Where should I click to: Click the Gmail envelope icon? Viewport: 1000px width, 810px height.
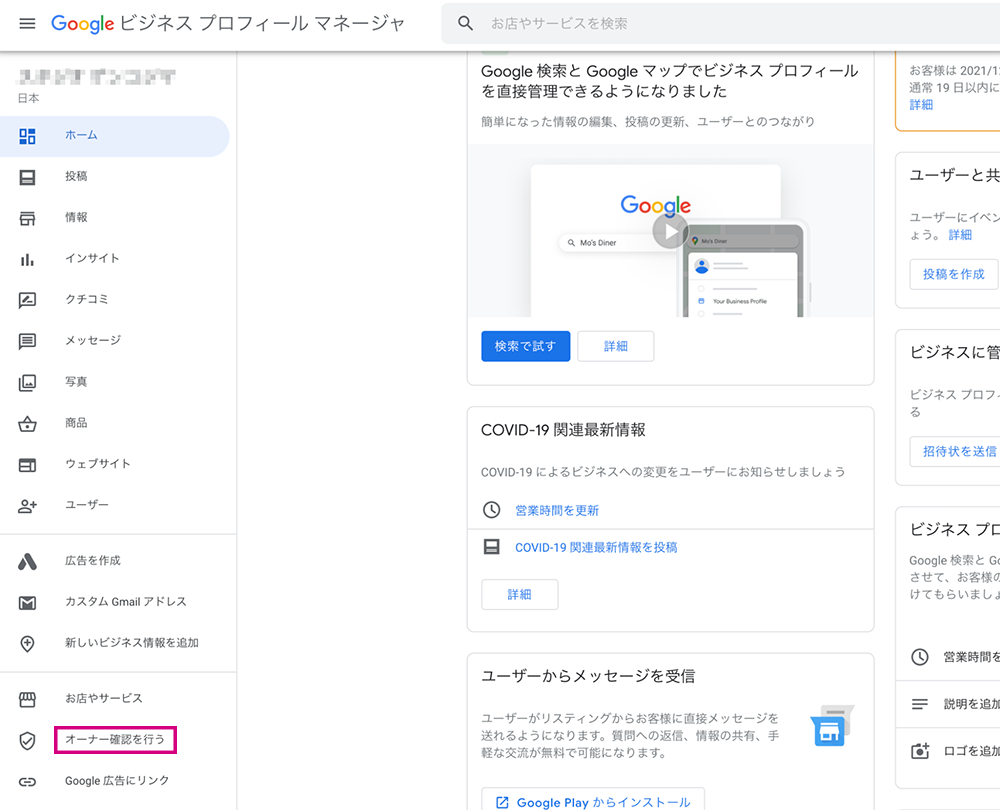click(27, 603)
